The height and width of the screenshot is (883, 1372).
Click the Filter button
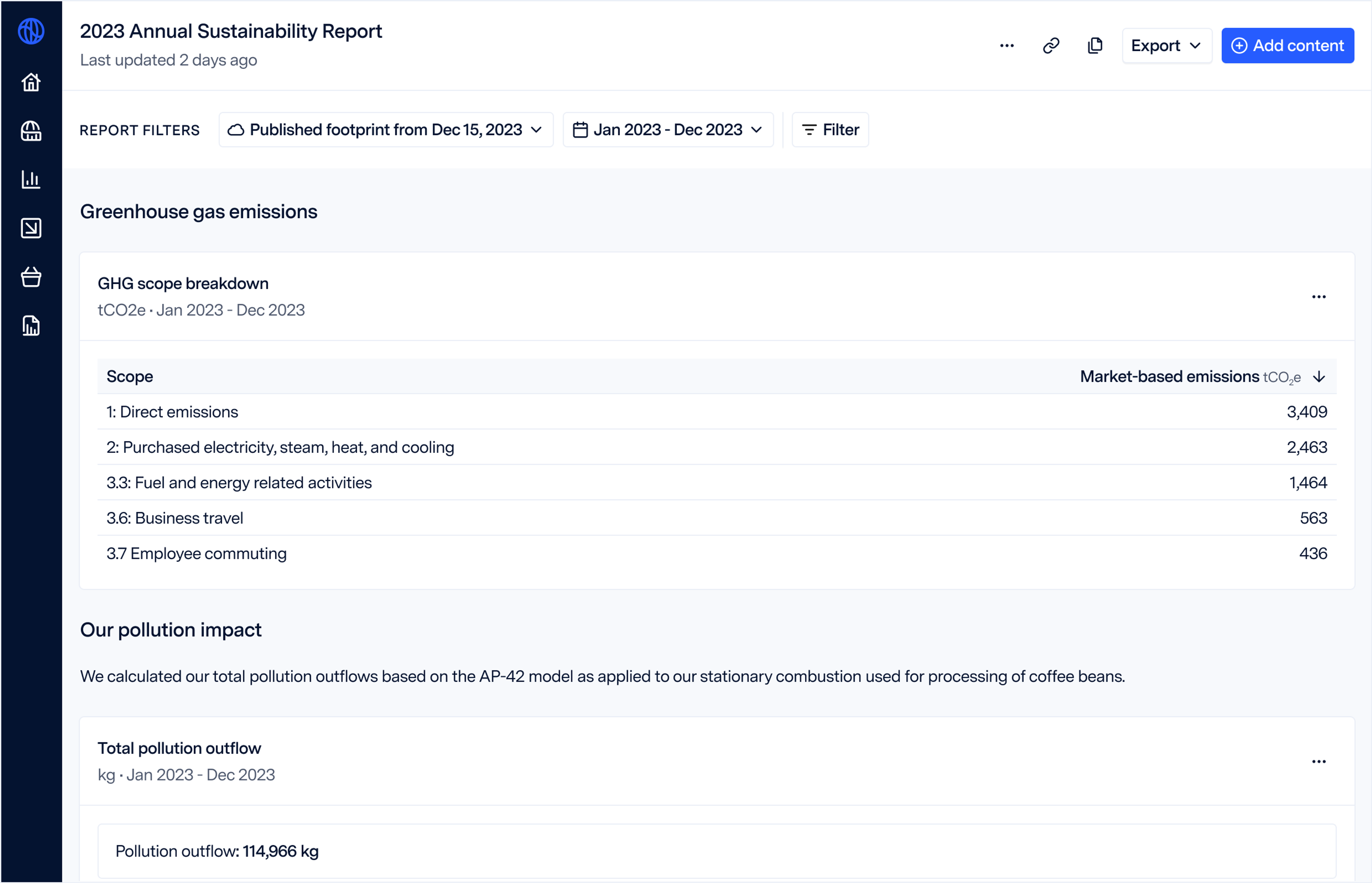(x=830, y=130)
